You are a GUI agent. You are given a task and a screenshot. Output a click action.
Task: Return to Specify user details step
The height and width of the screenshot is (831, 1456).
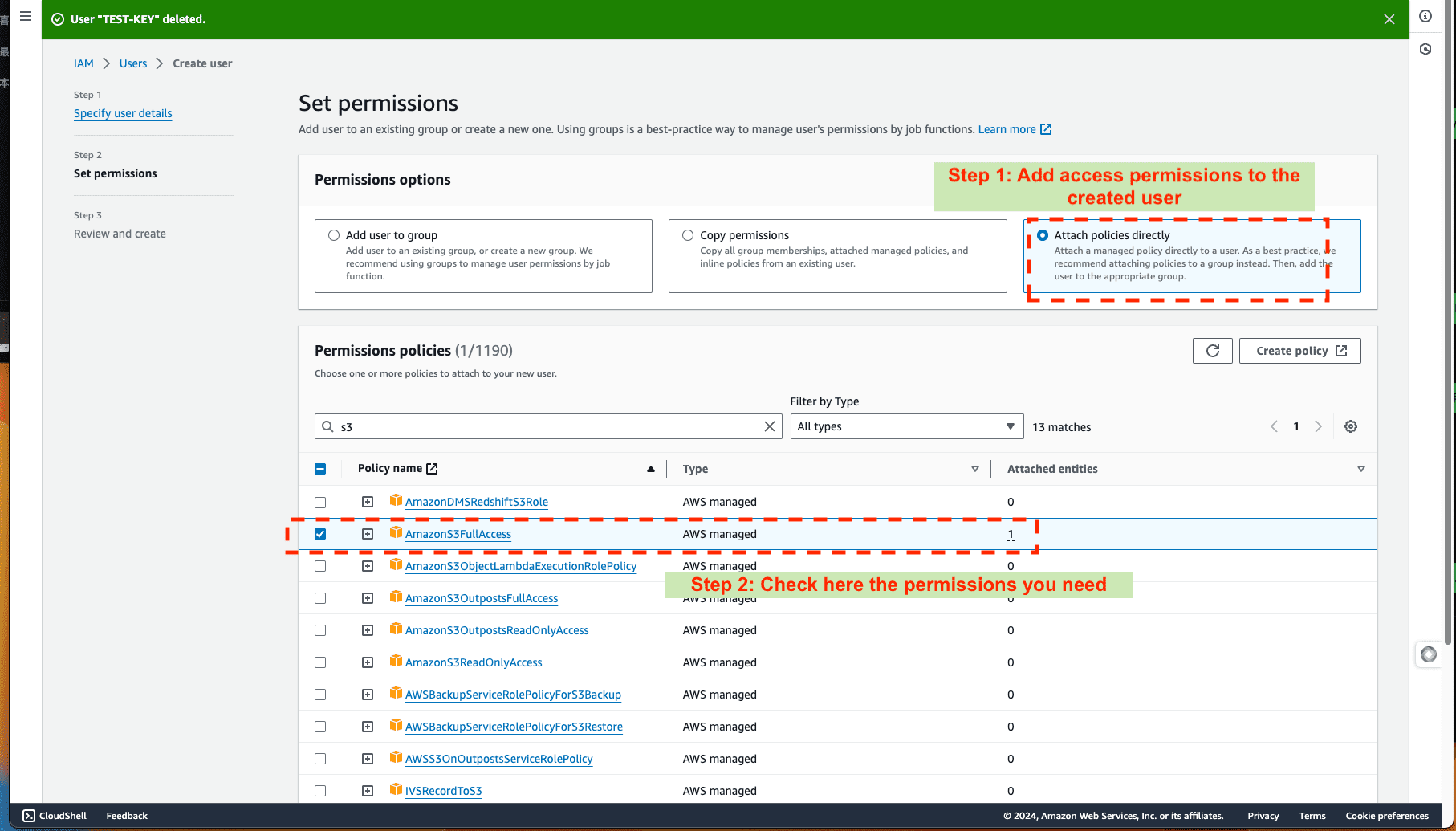tap(123, 113)
